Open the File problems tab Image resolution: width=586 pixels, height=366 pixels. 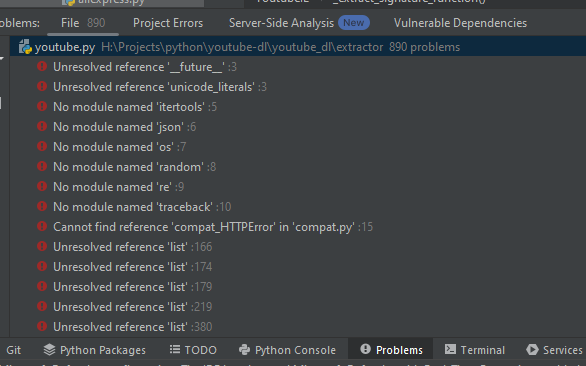tap(83, 23)
